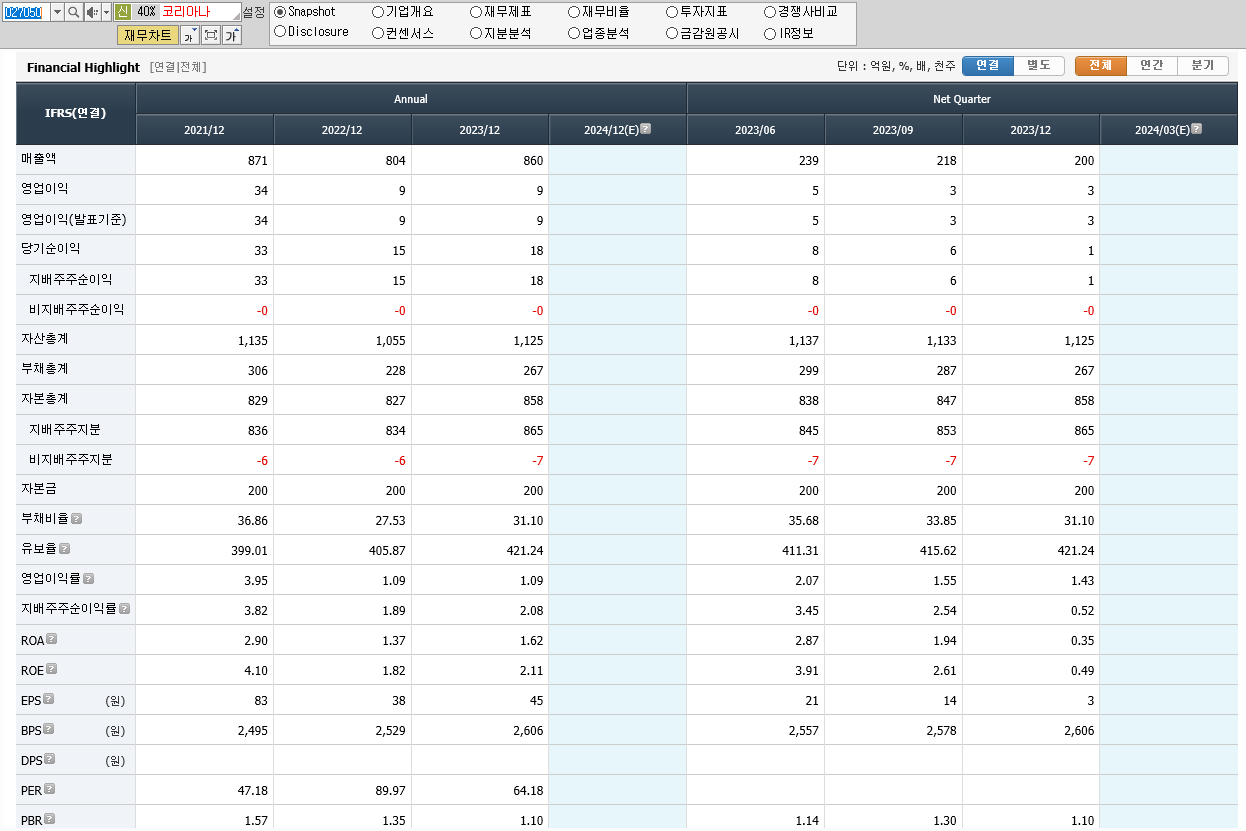Click the 2021/12 annual column header
Viewport: 1246px width, 831px height.
pyautogui.click(x=205, y=130)
